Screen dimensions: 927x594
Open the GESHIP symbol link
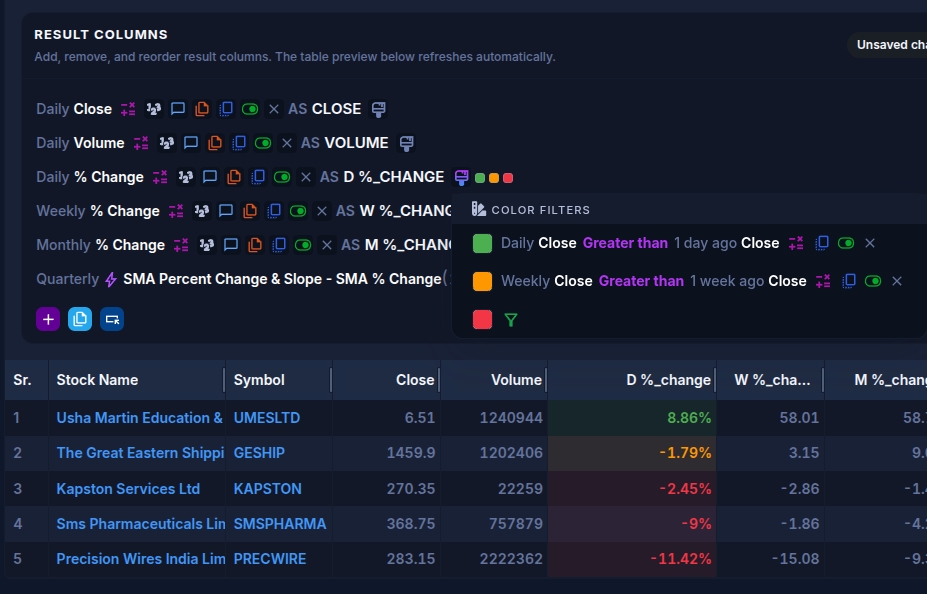pyautogui.click(x=259, y=453)
